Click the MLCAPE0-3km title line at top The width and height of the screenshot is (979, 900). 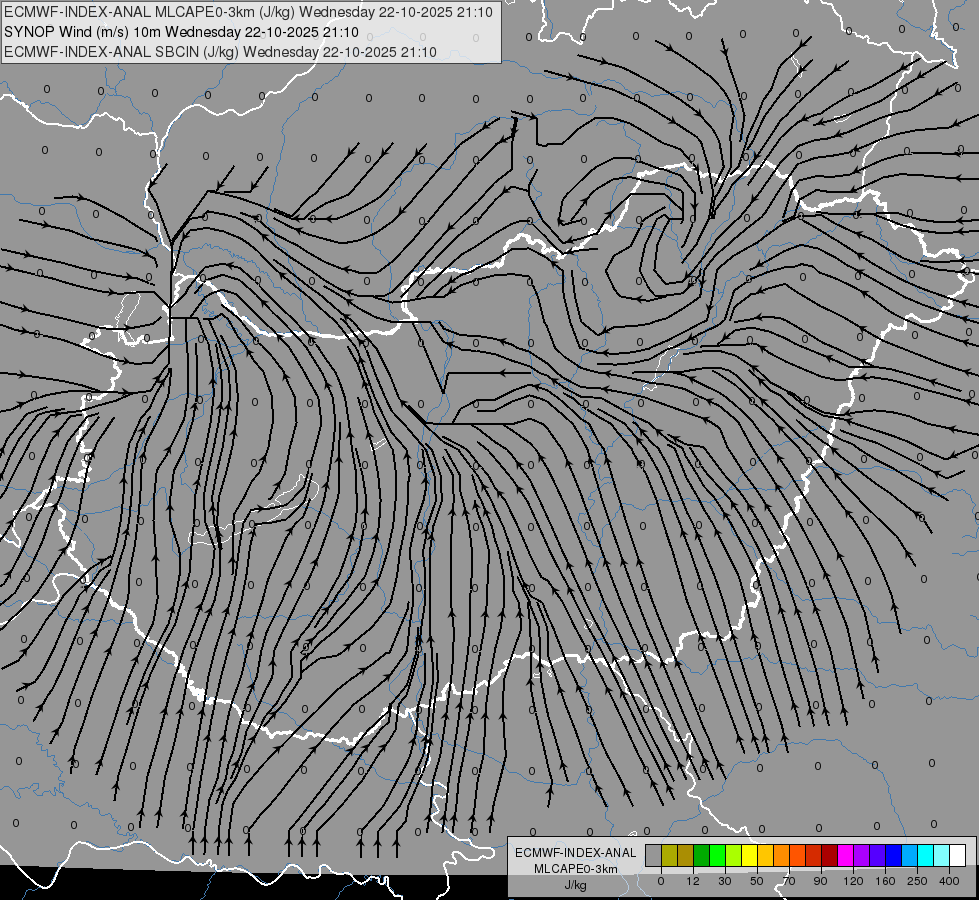pyautogui.click(x=248, y=12)
